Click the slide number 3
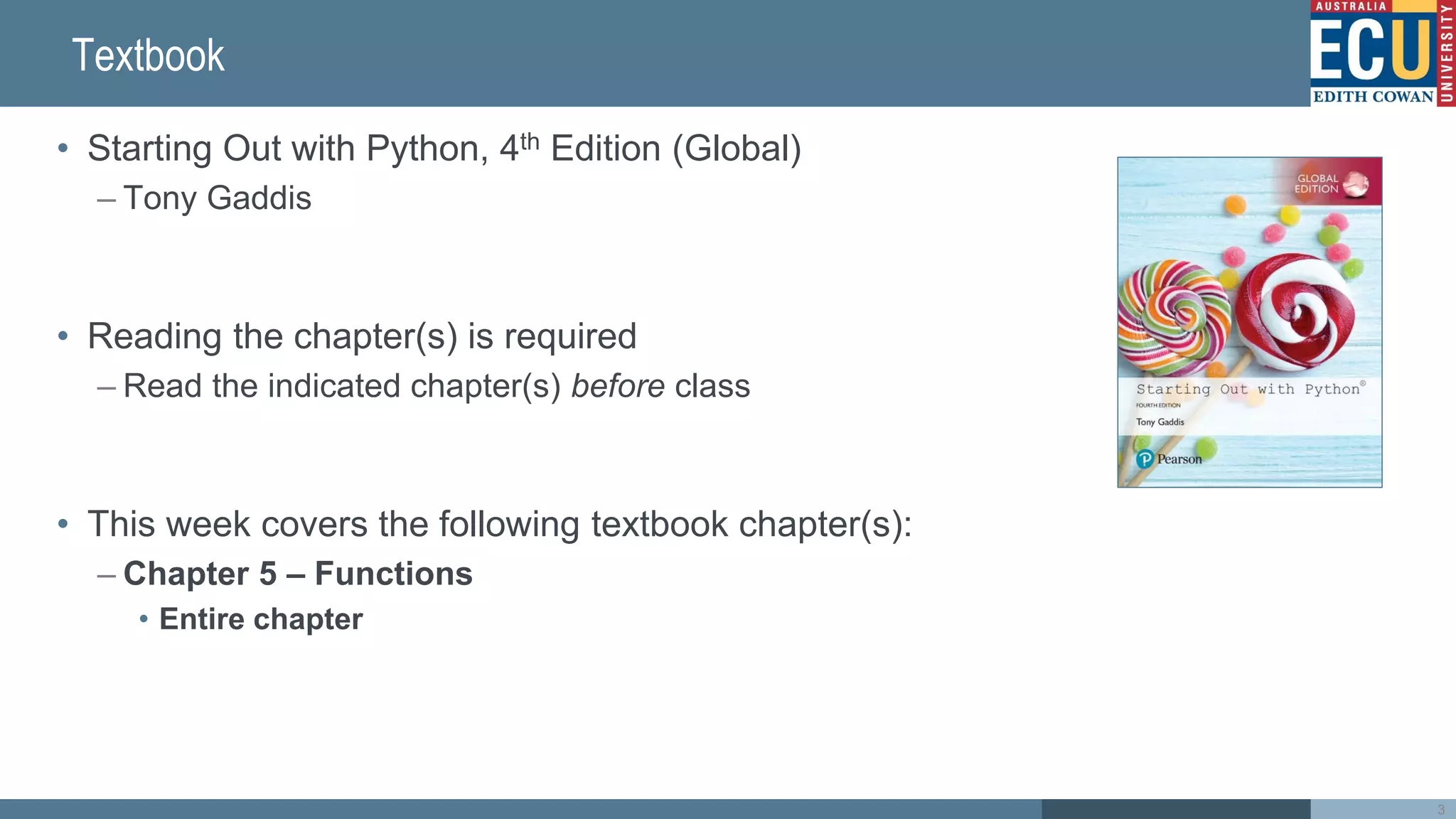Viewport: 1456px width, 819px height. [1441, 810]
